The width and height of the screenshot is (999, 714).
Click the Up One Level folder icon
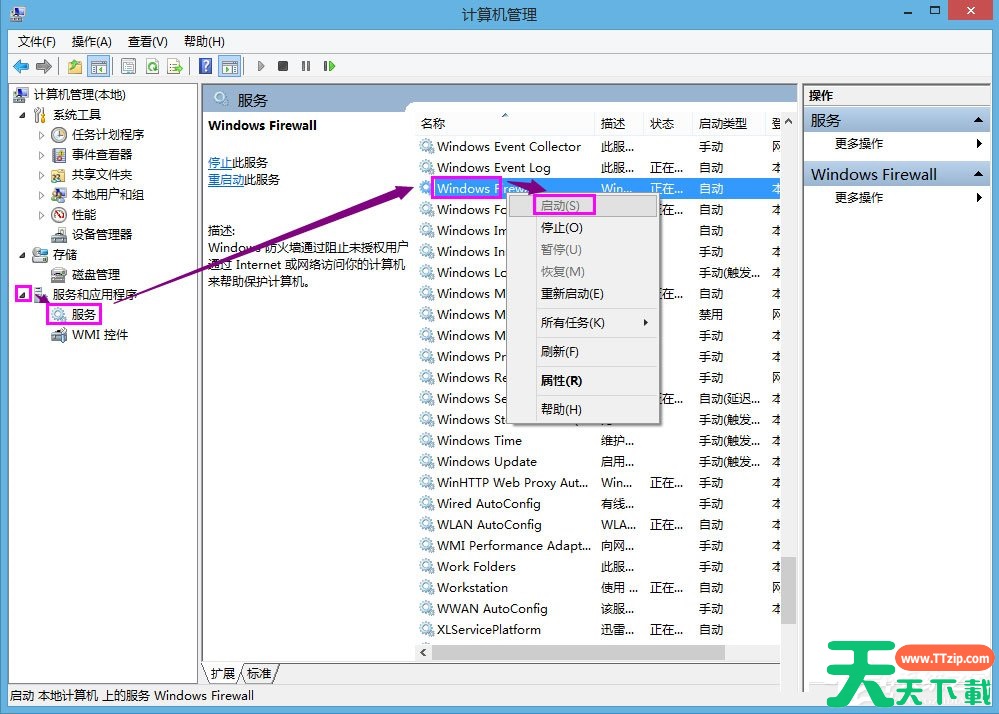[75, 66]
